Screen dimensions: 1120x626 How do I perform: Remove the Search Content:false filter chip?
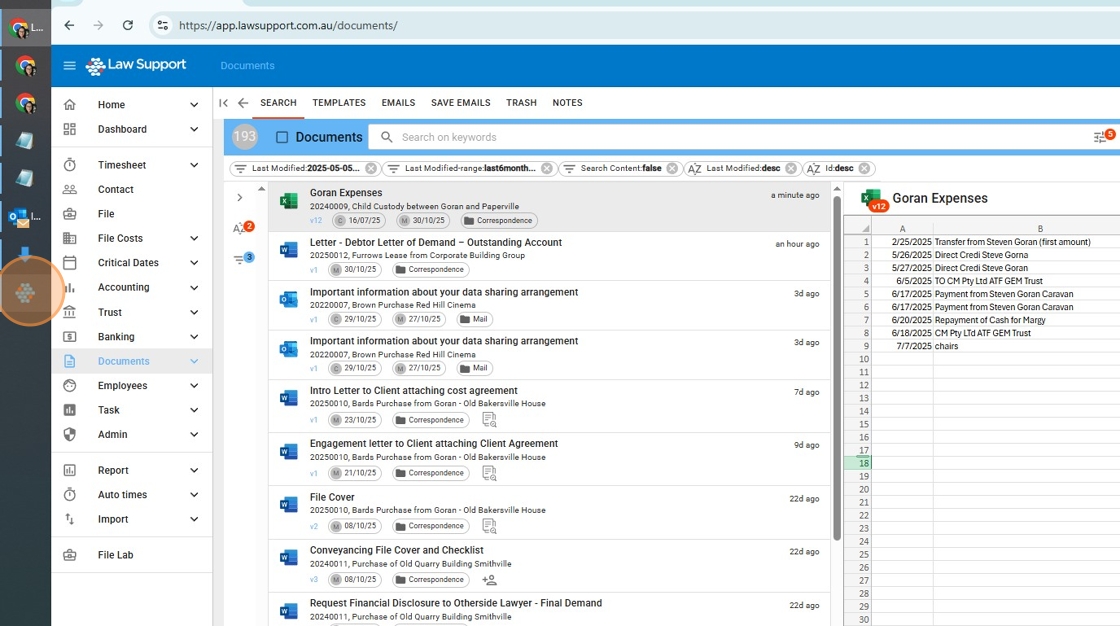click(x=672, y=169)
